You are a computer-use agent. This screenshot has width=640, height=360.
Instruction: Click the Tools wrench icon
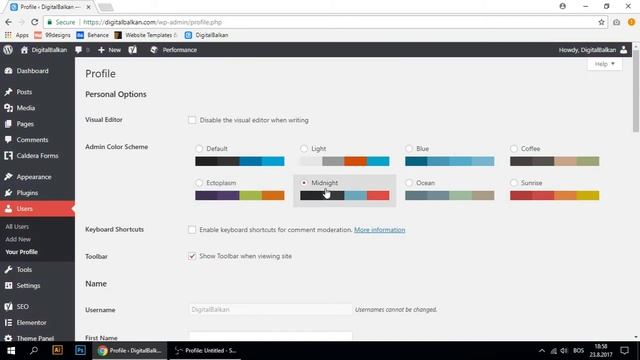point(8,269)
